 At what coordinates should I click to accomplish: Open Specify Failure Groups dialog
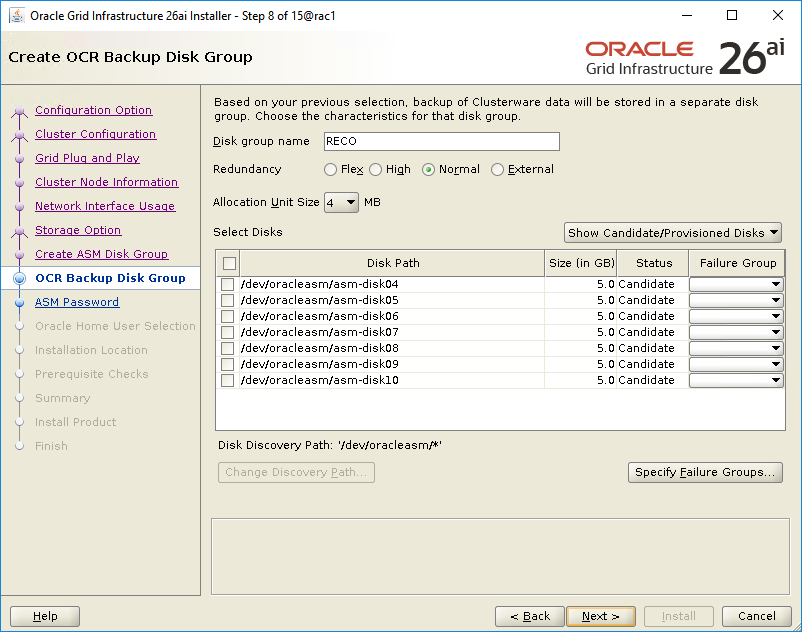(705, 472)
